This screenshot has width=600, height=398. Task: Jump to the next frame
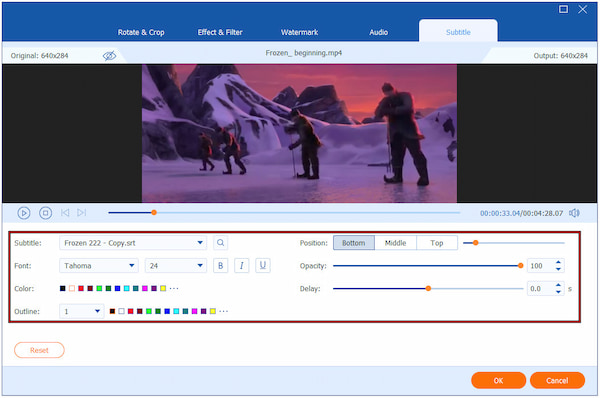click(82, 212)
